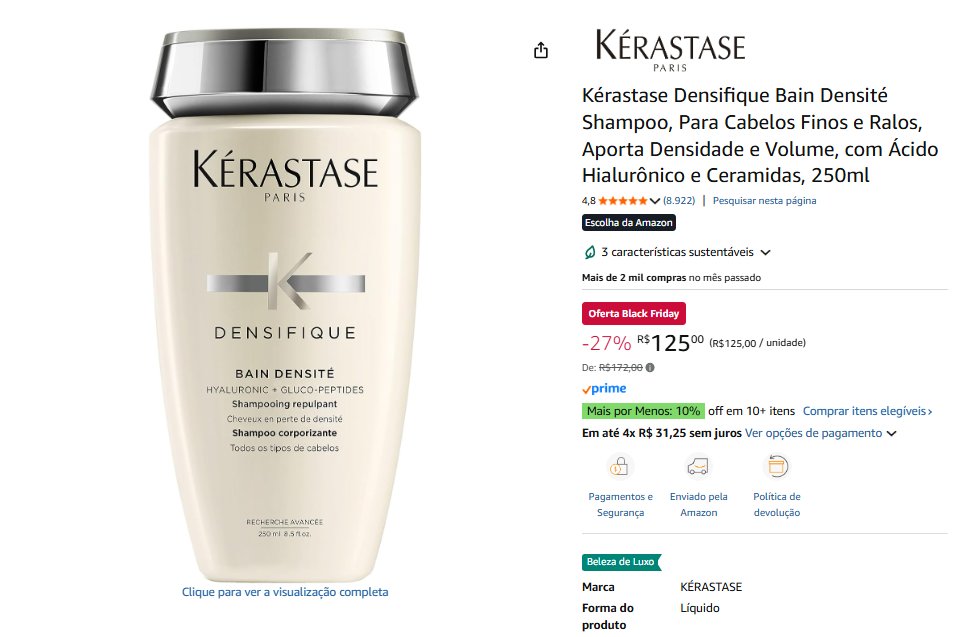This screenshot has height=637, width=969.
Task: Expand the star rating dropdown chevron
Action: [x=654, y=201]
